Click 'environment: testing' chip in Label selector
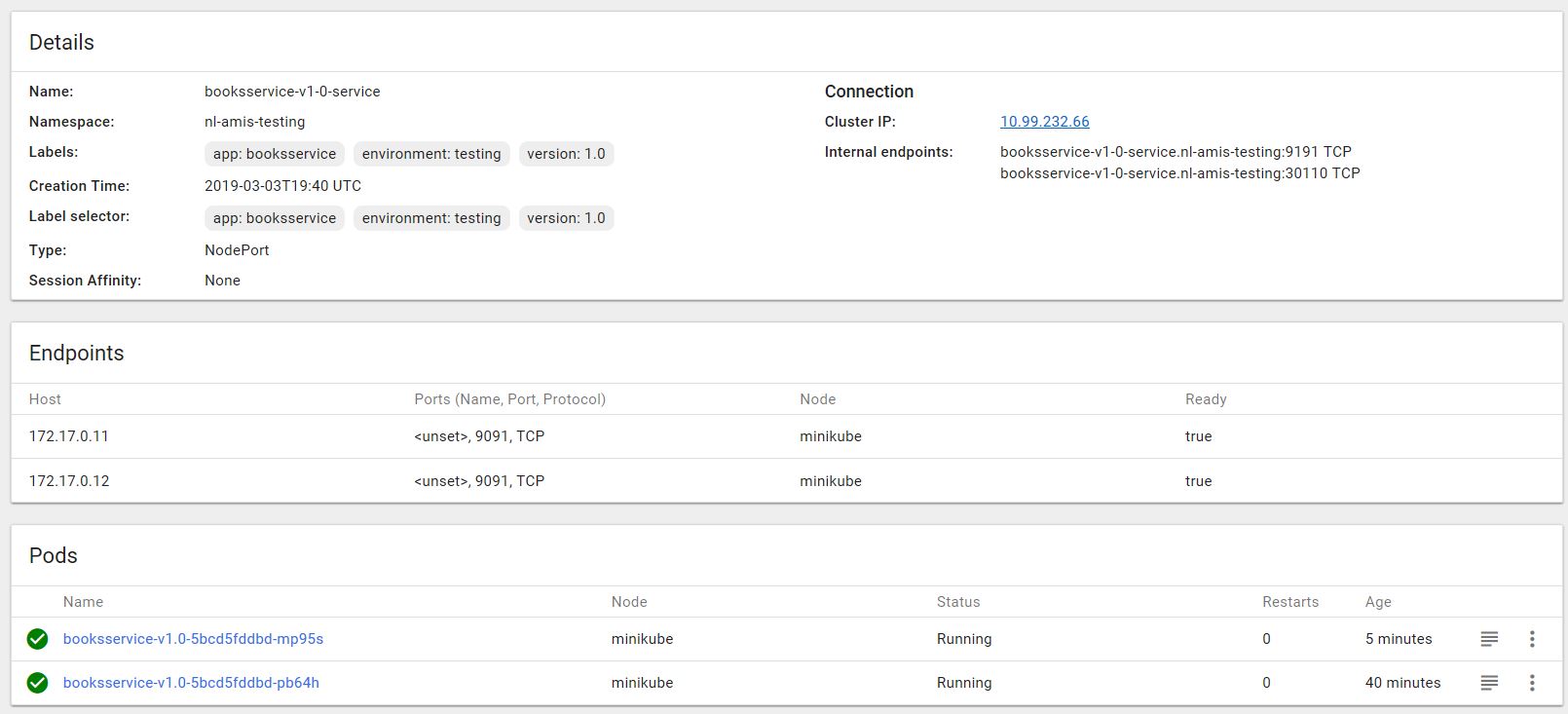This screenshot has width=1568, height=714. 431,218
